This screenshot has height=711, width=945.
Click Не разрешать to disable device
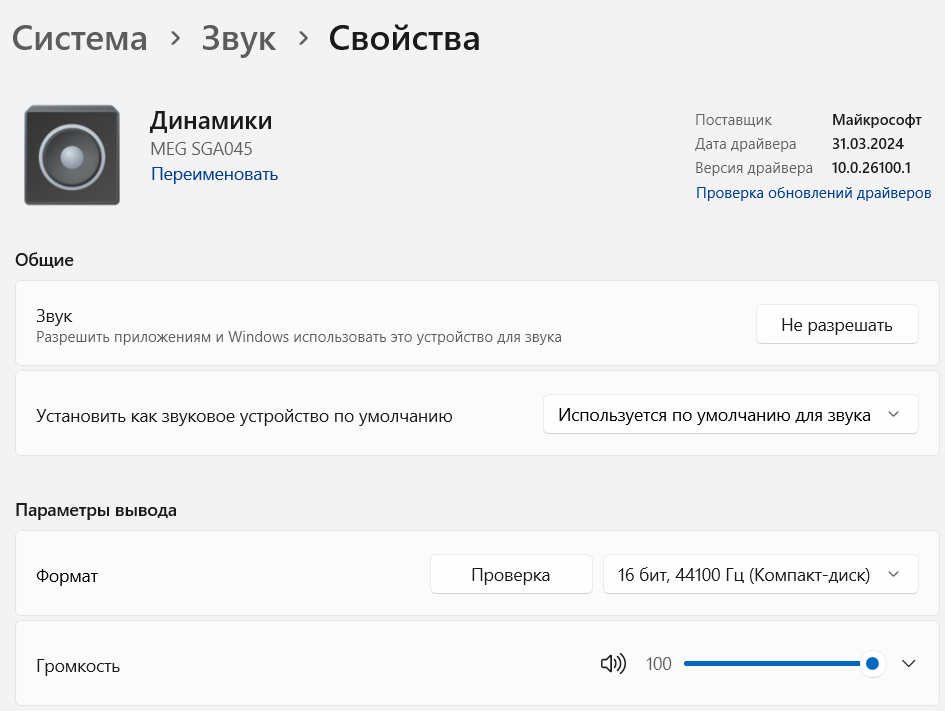point(837,325)
